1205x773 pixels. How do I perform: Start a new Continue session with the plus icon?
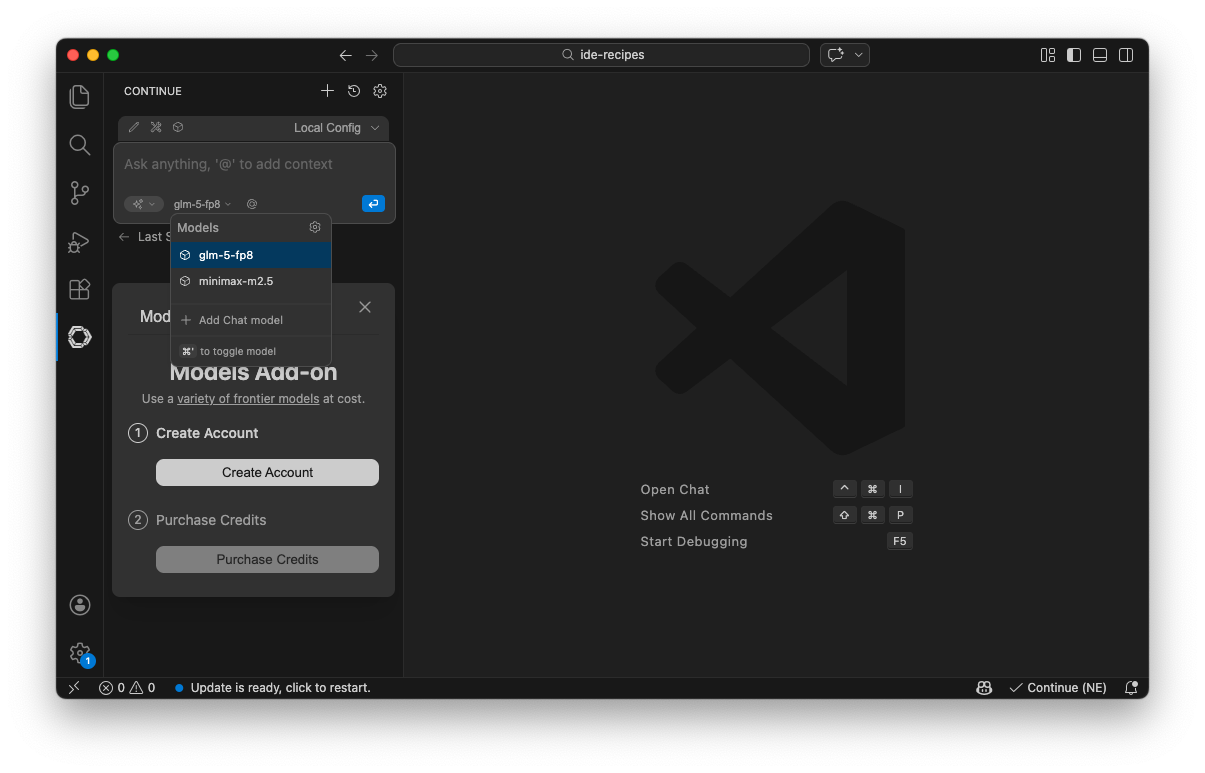tap(327, 90)
